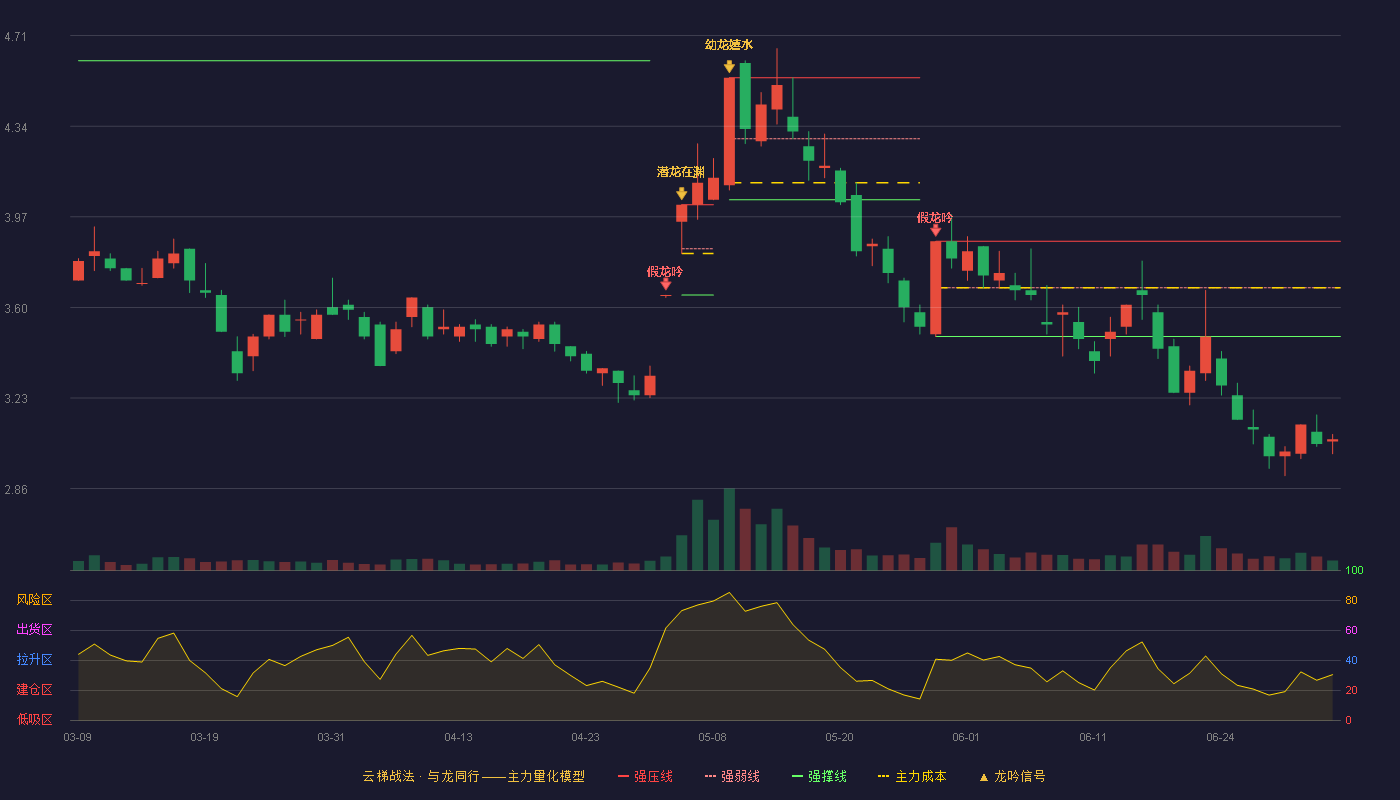Click the 03-09 date label

click(77, 737)
